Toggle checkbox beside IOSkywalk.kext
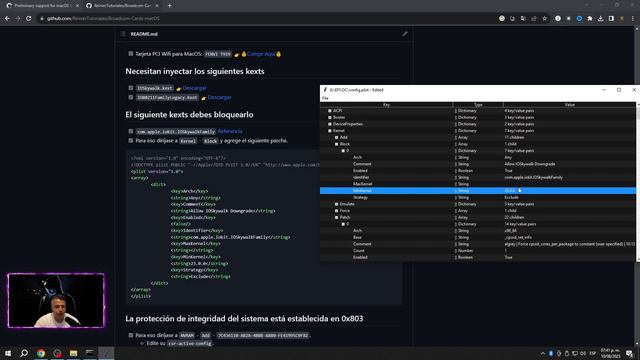 point(131,88)
